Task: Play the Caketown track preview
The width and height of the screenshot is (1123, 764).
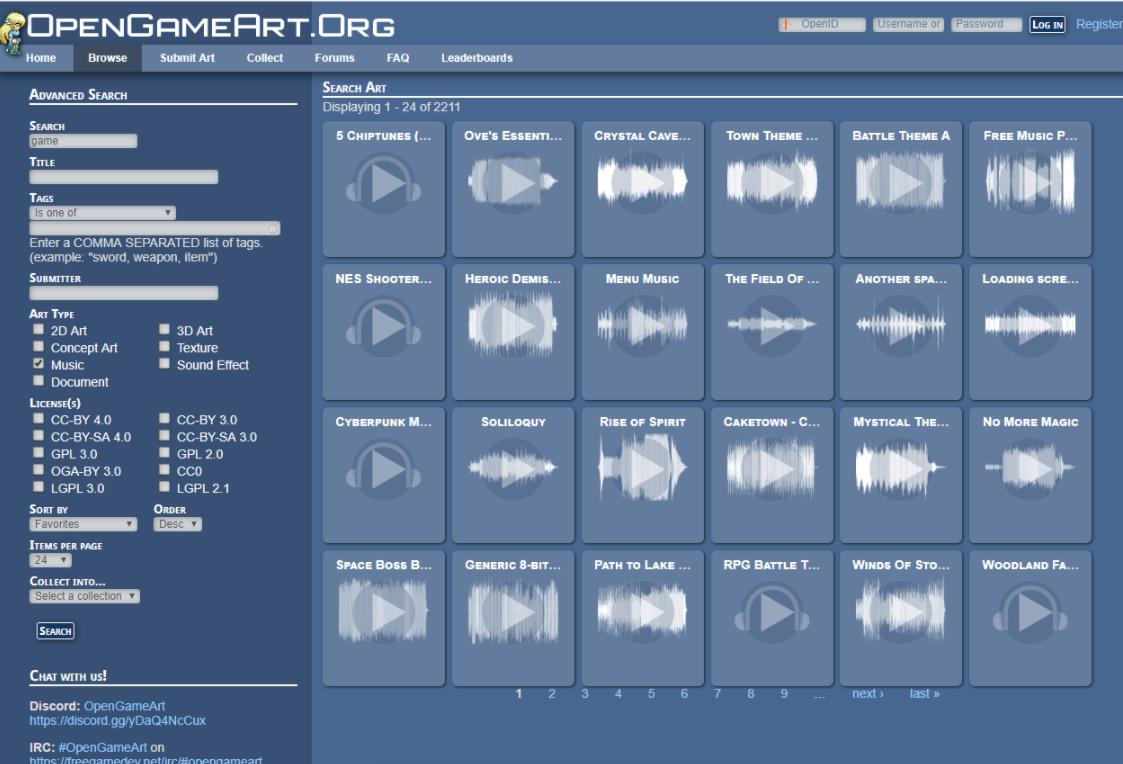Action: [x=772, y=470]
